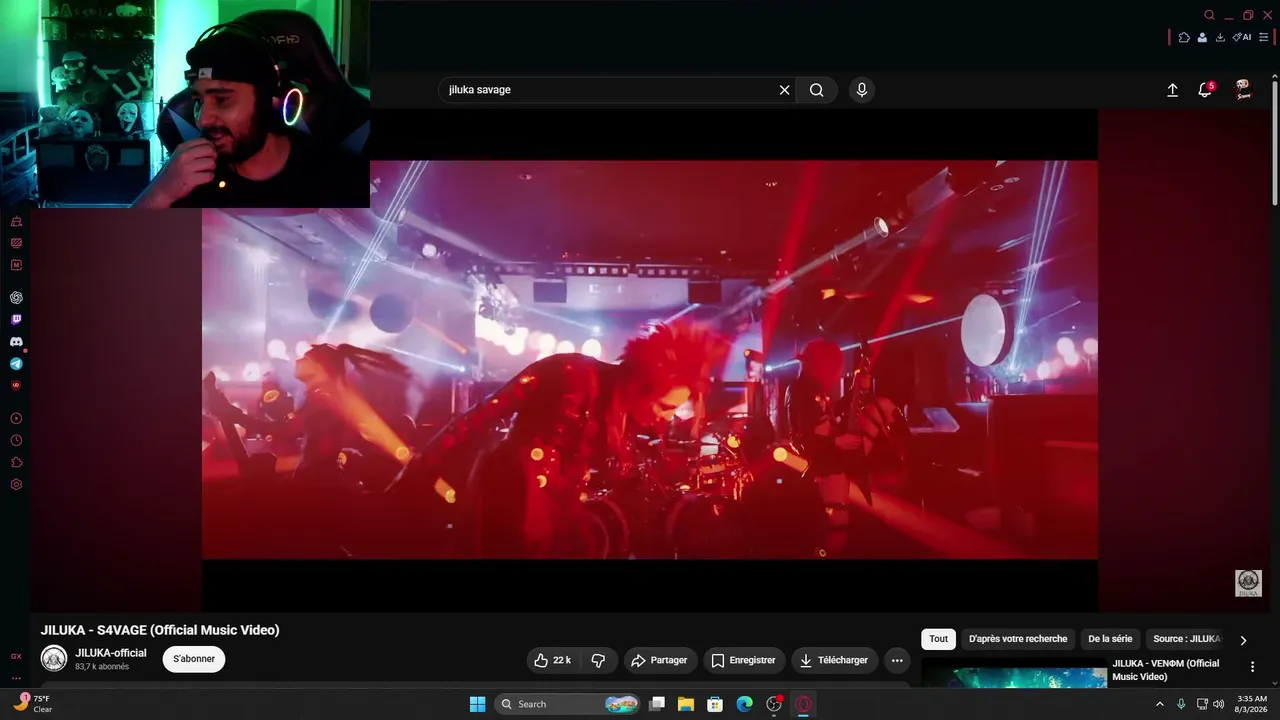Open File Explorer from the taskbar
1280x720 pixels.
click(x=686, y=704)
